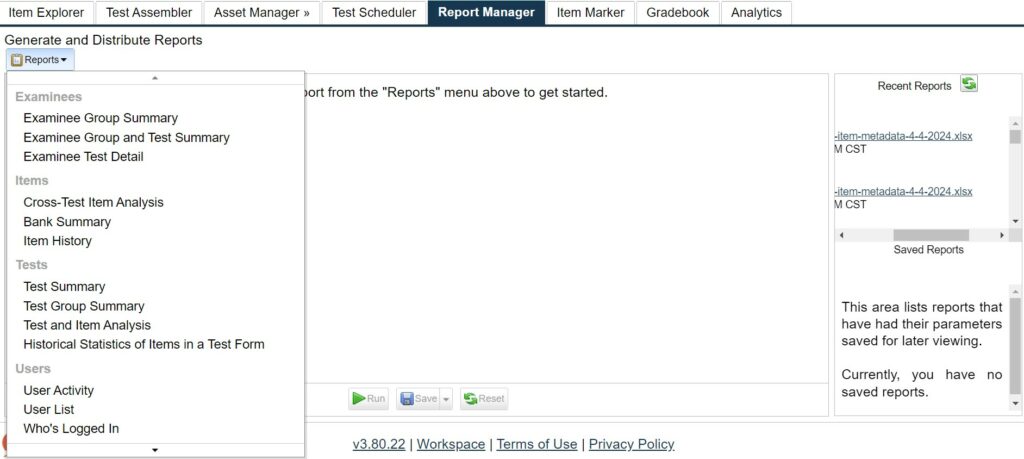This screenshot has width=1024, height=459.
Task: Select the User List report
Action: [x=49, y=409]
